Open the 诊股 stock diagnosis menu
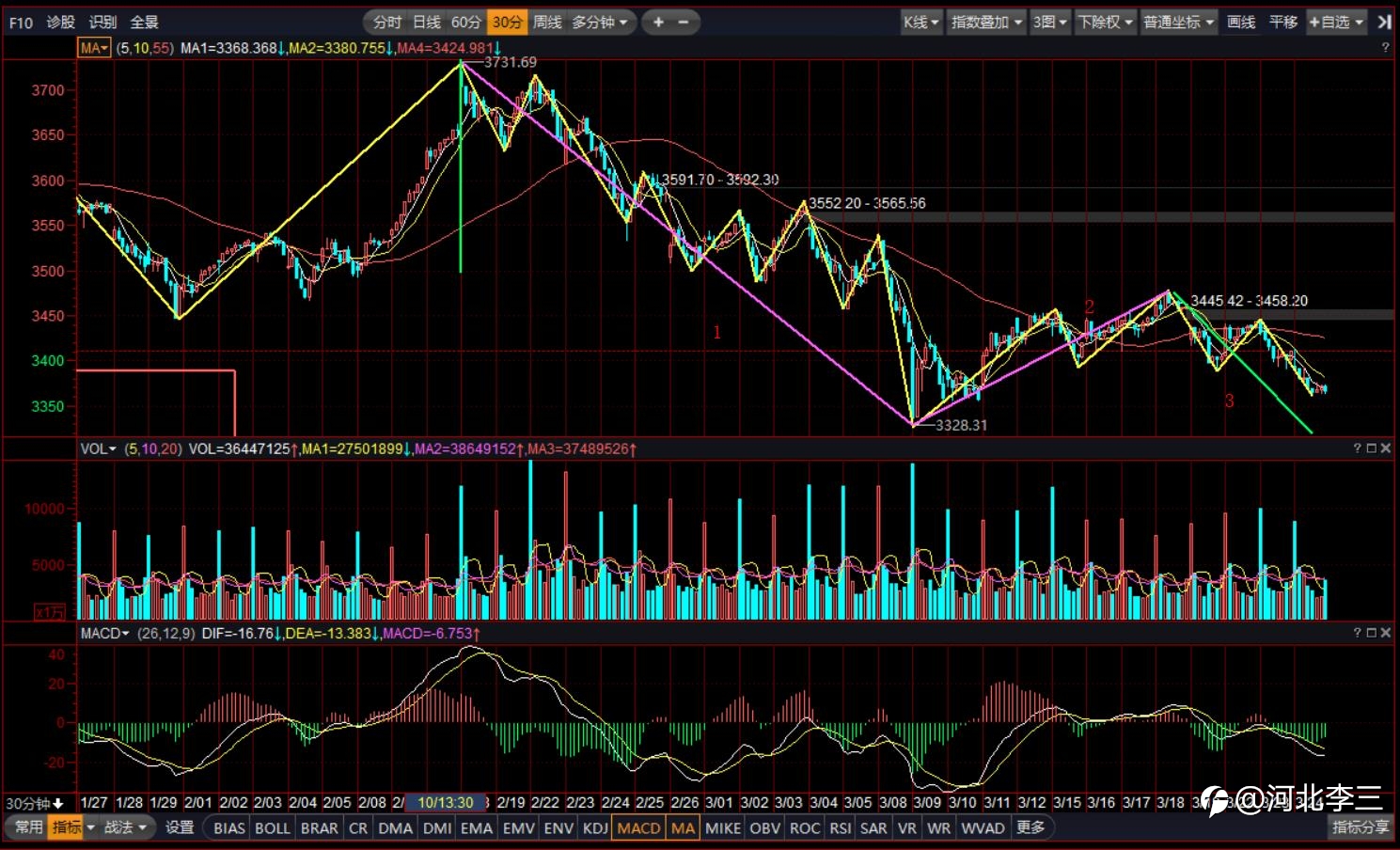 click(61, 22)
